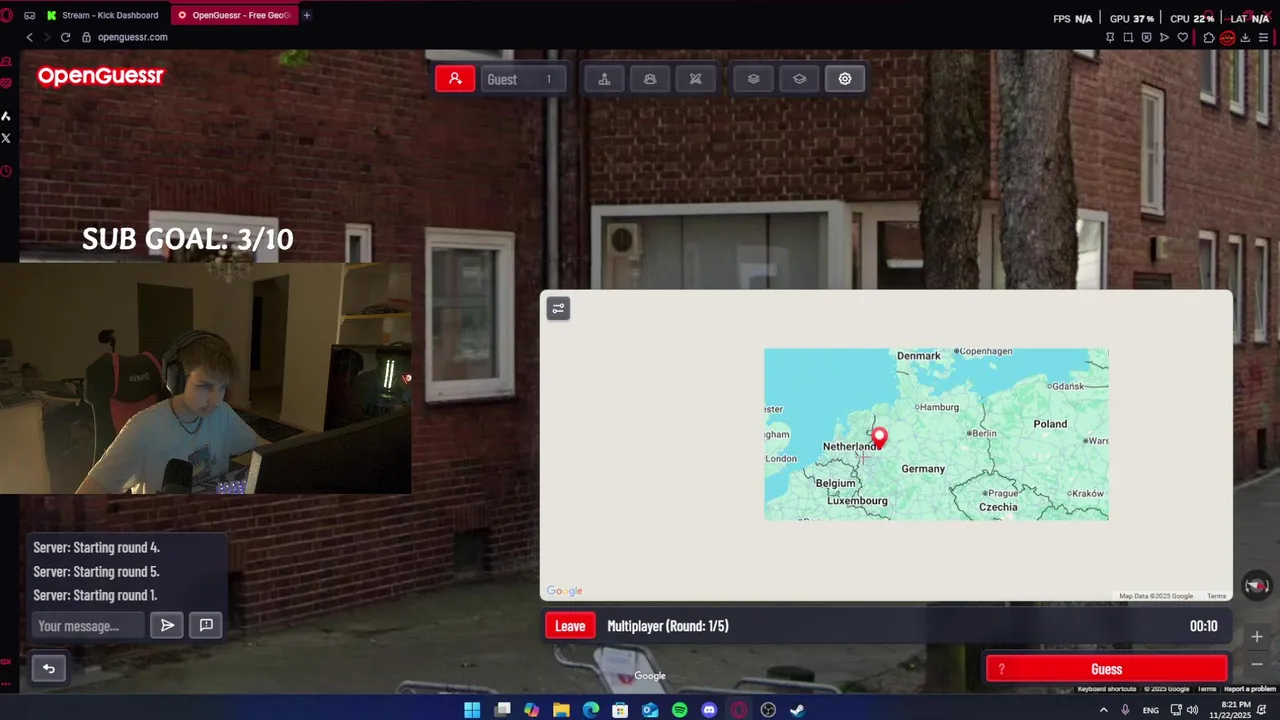Click the back arrow button under the chat
This screenshot has height=720, width=1280.
click(x=48, y=668)
